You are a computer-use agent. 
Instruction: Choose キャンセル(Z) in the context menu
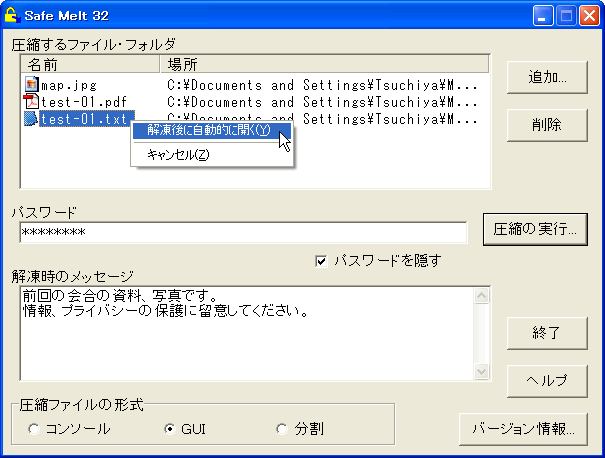(212, 155)
